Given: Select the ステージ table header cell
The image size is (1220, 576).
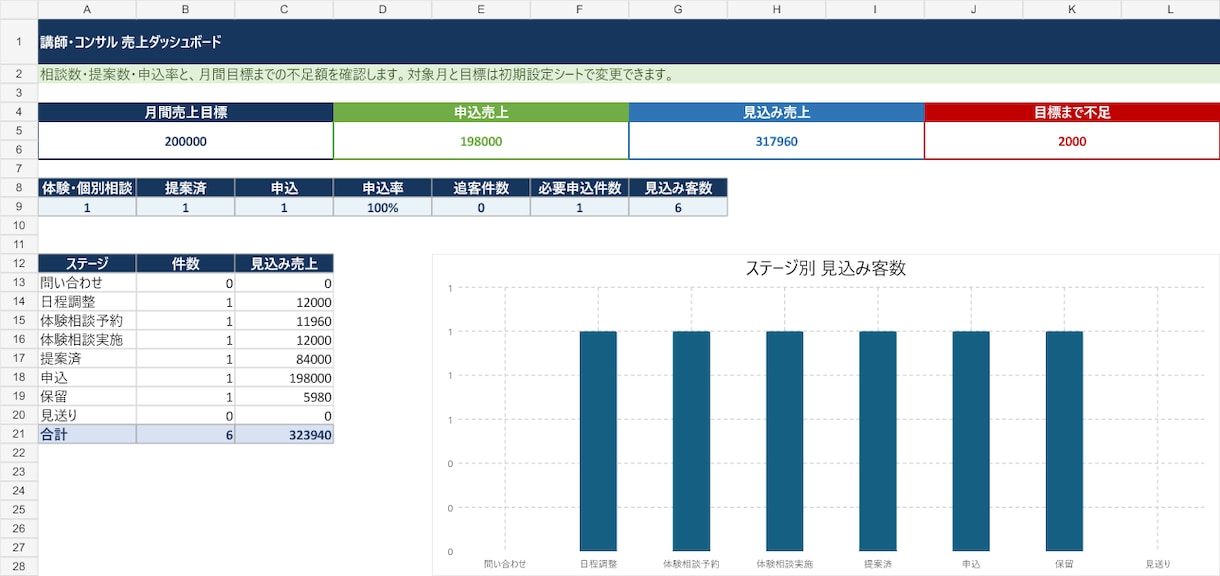Looking at the screenshot, I should [87, 264].
